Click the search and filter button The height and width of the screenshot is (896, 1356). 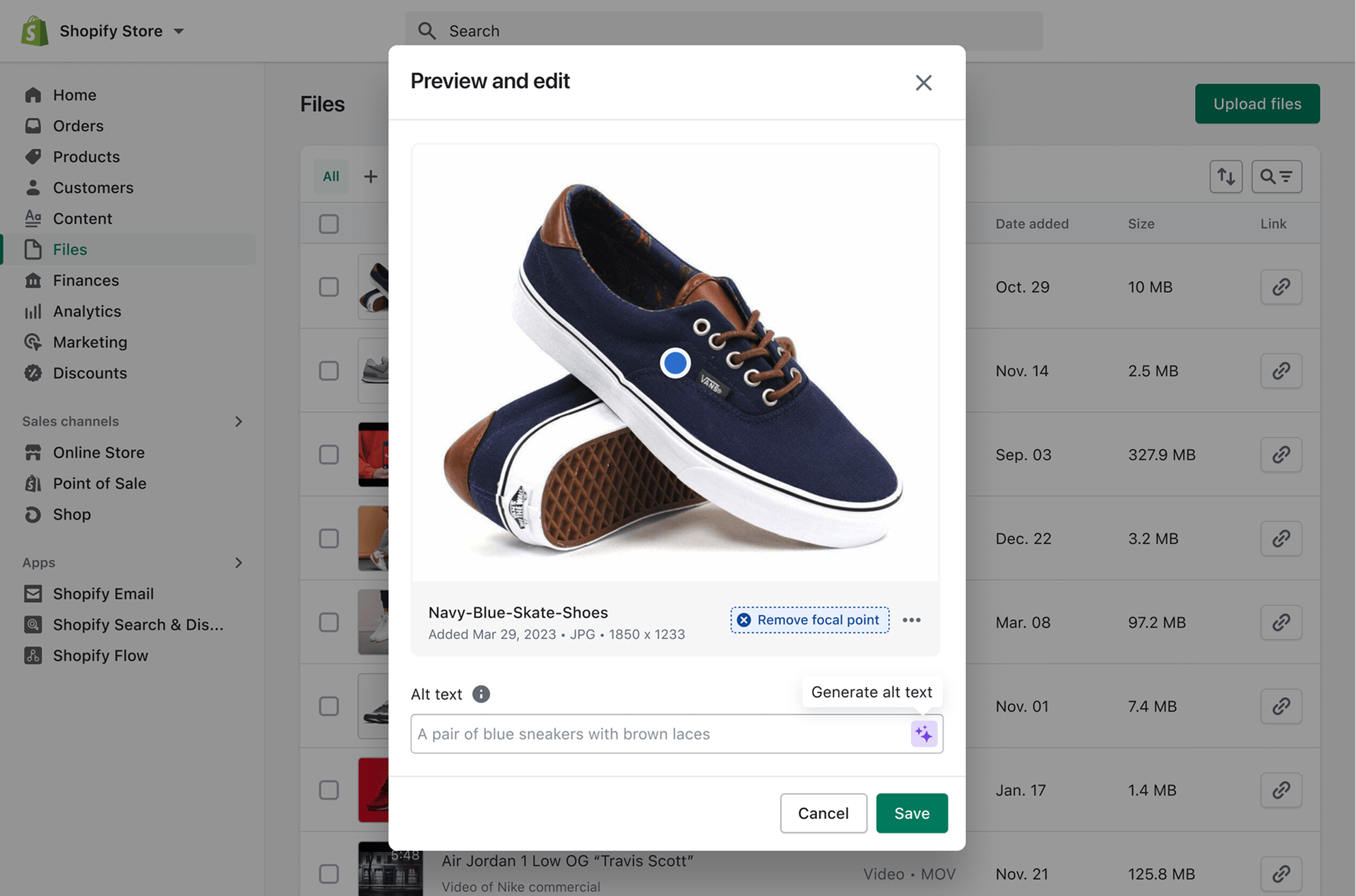[x=1277, y=177]
